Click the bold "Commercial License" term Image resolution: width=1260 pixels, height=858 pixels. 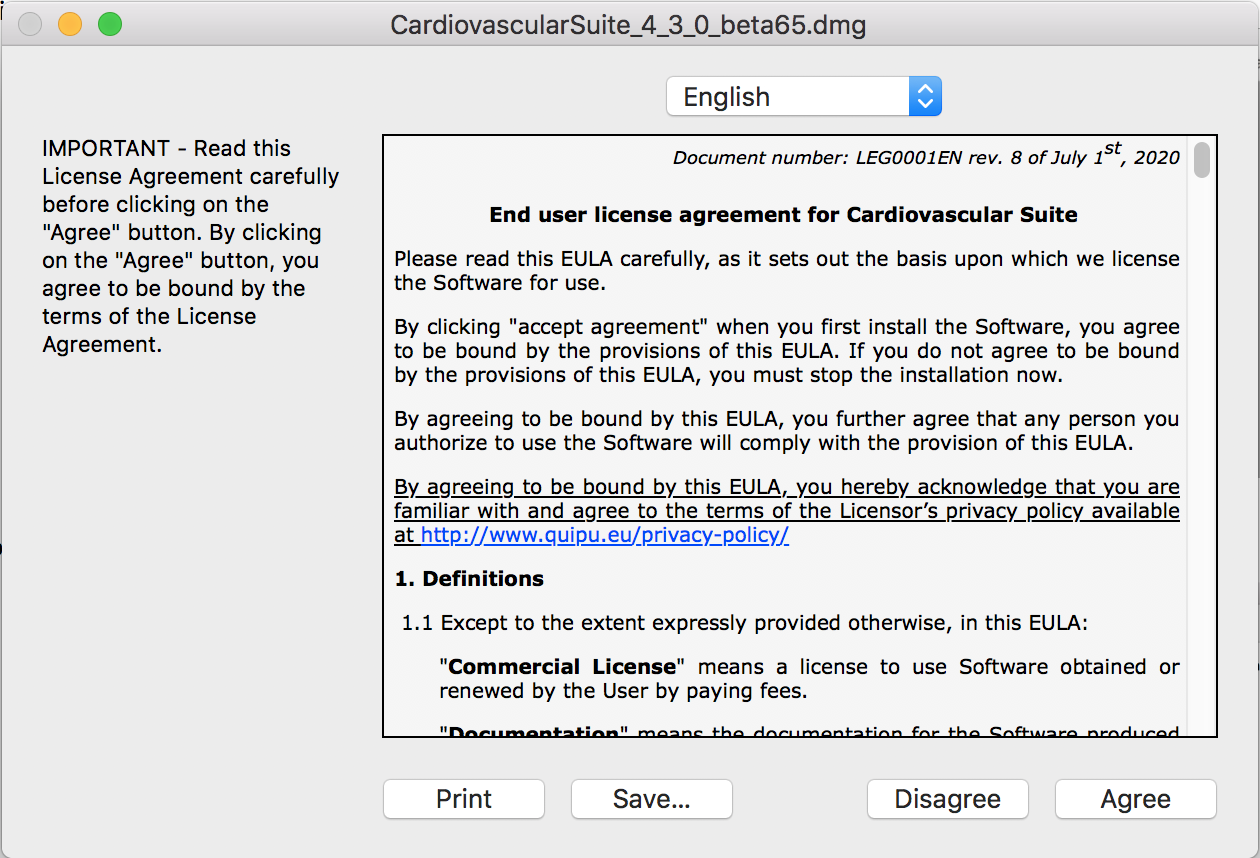pos(563,667)
